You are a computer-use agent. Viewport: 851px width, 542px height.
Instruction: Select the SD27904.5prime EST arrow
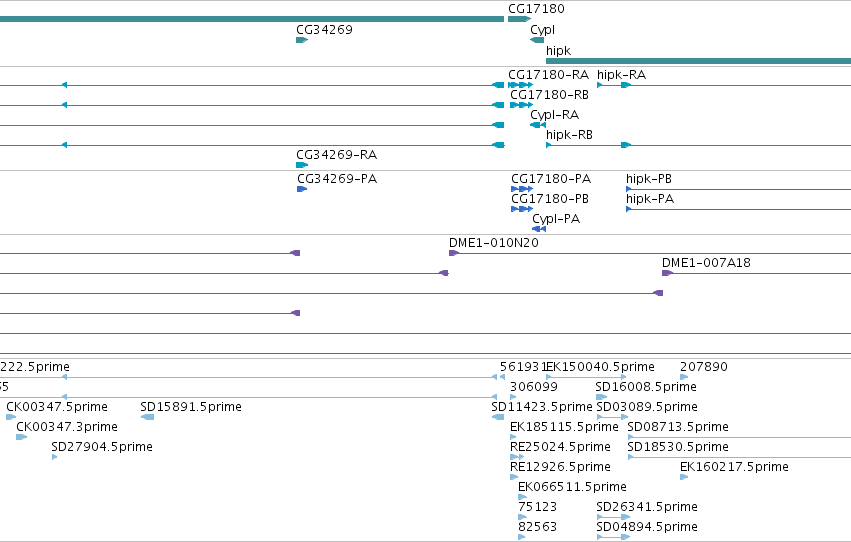(54, 457)
